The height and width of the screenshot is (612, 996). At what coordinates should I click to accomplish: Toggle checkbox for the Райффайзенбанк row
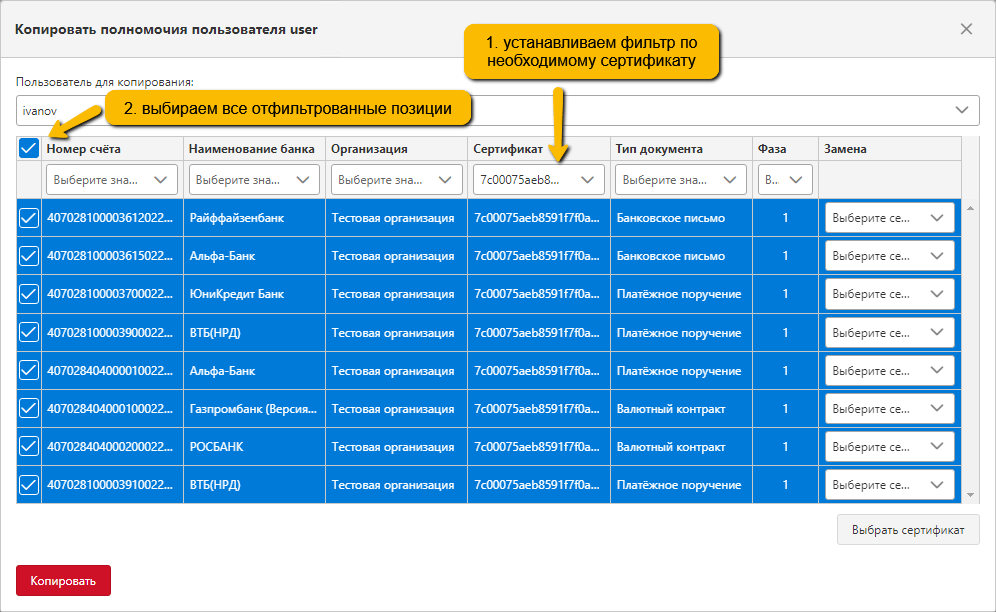pyautogui.click(x=29, y=218)
